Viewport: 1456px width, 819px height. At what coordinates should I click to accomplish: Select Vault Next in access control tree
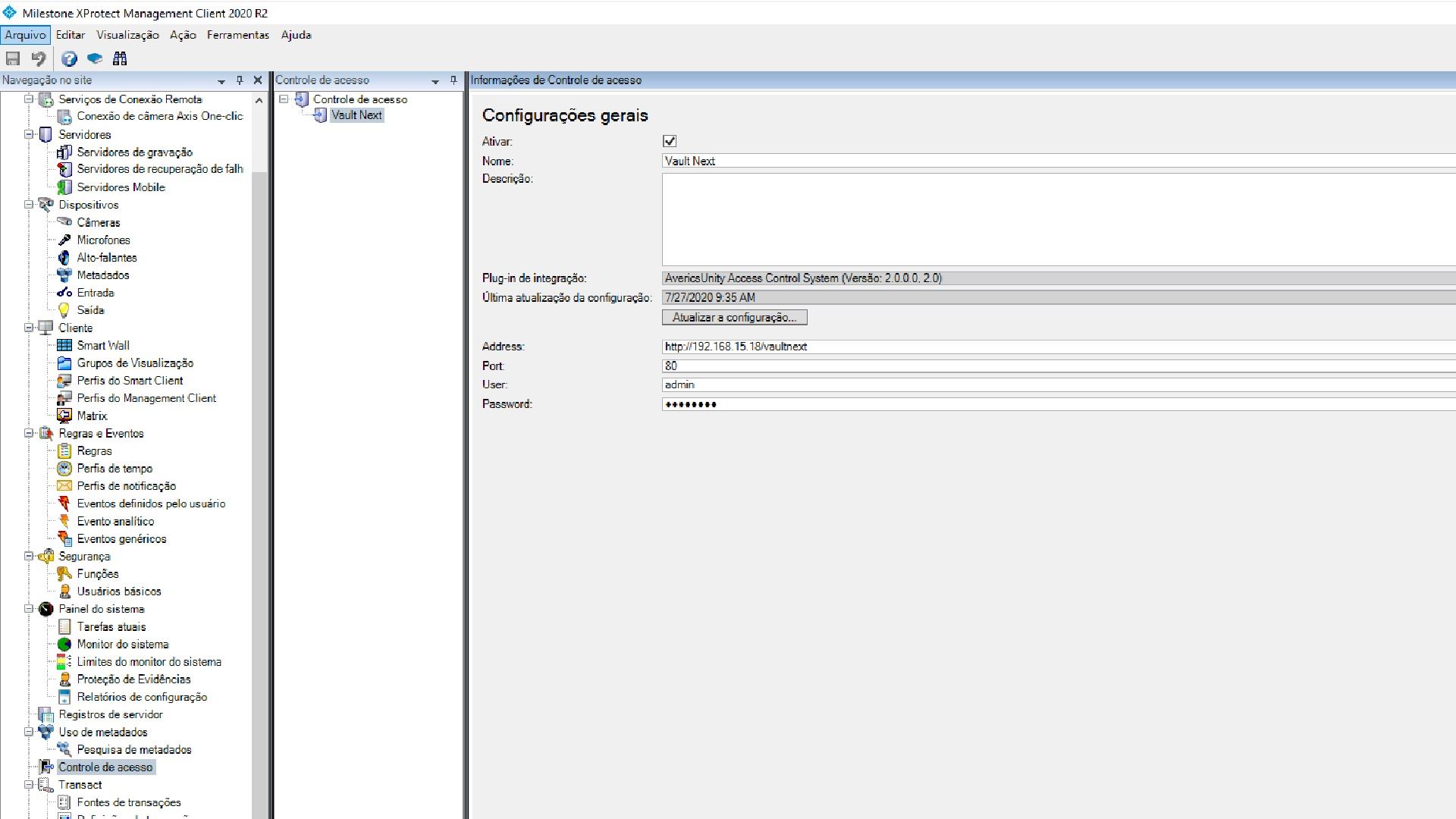click(x=356, y=115)
